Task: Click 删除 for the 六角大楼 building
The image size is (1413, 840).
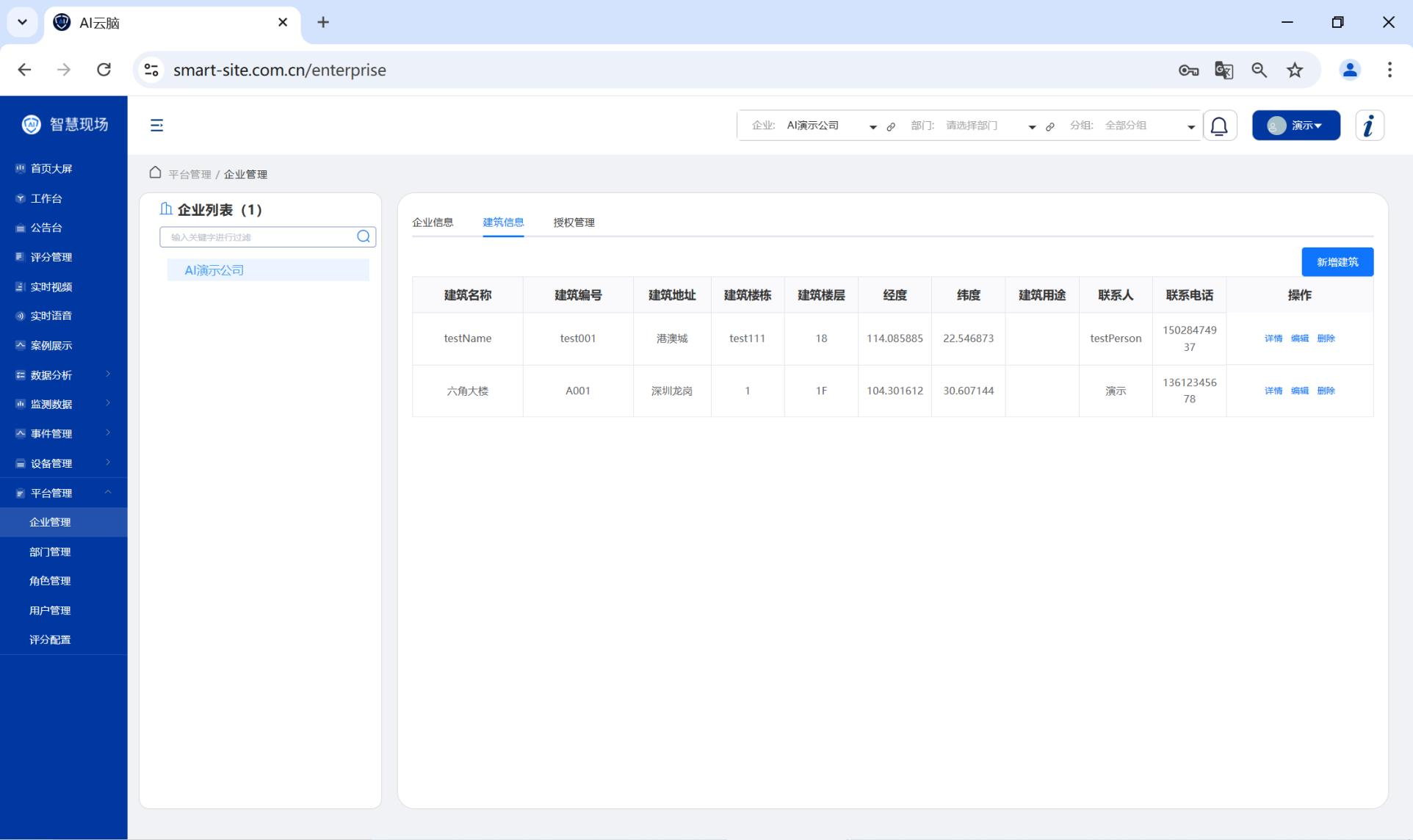Action: pos(1326,391)
